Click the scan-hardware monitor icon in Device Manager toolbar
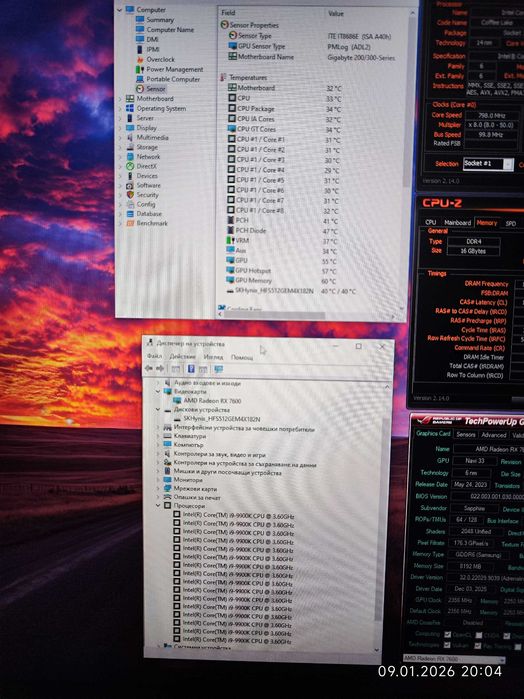524x699 pixels. (x=218, y=369)
